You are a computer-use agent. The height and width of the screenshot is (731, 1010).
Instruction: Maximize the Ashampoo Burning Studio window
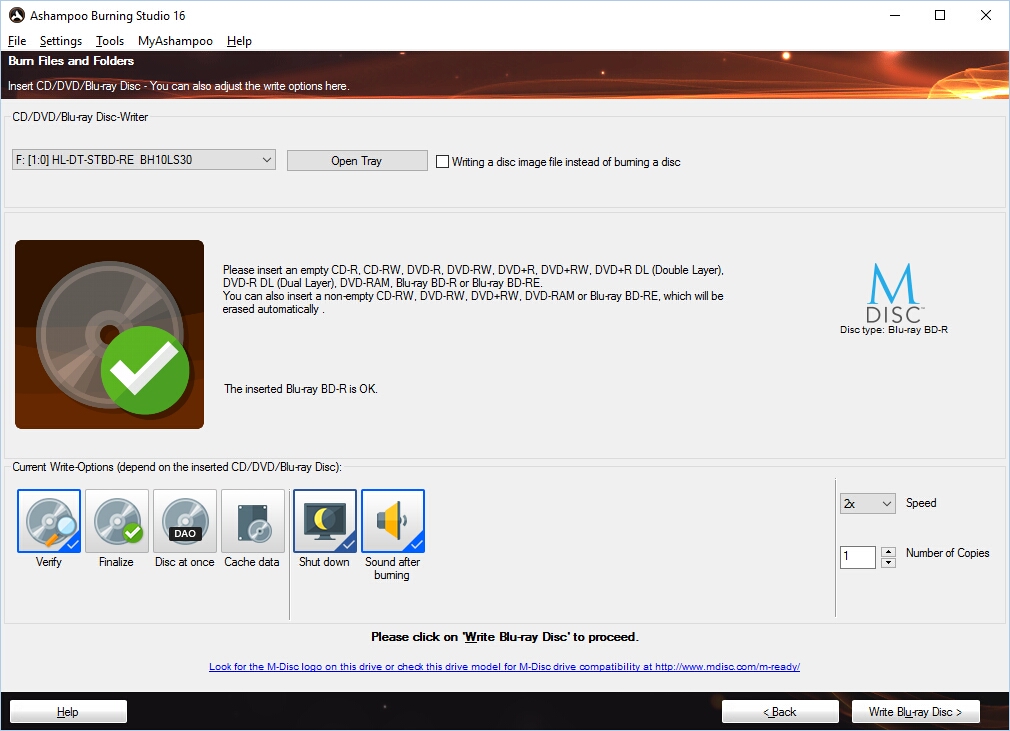tap(940, 15)
